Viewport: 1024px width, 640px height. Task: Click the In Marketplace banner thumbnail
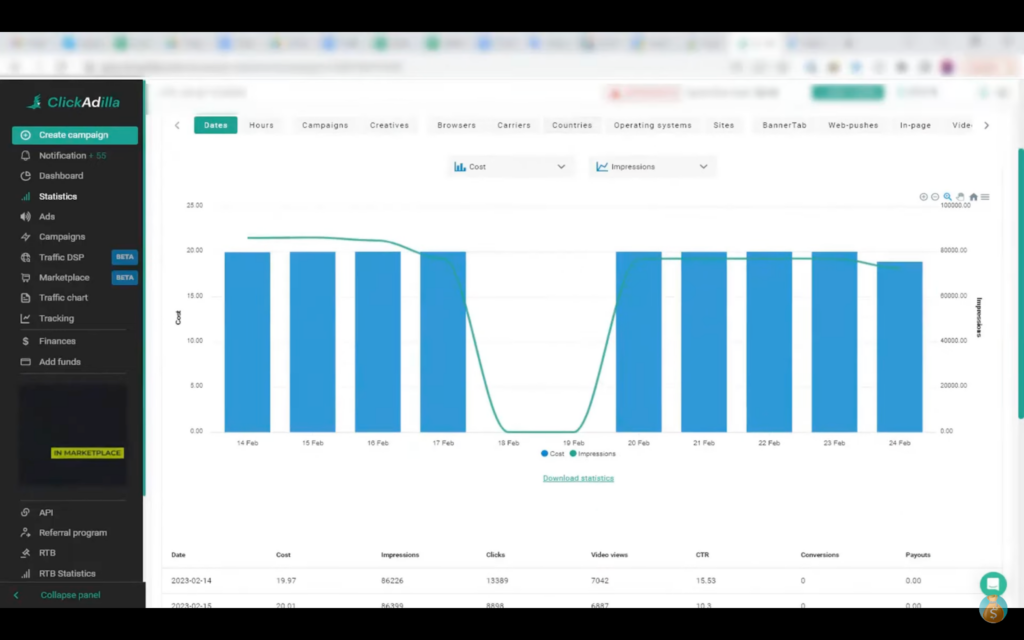[73, 435]
